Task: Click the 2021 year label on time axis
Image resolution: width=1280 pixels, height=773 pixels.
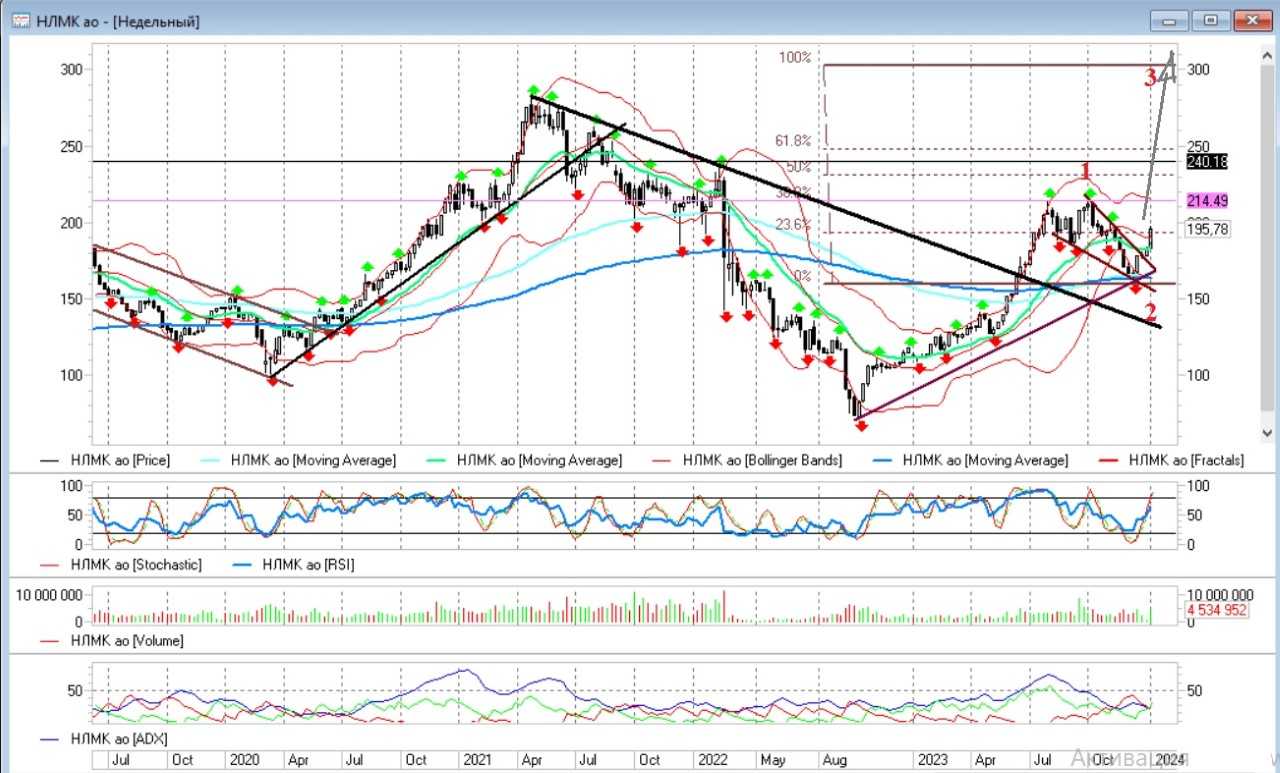Action: coord(477,760)
